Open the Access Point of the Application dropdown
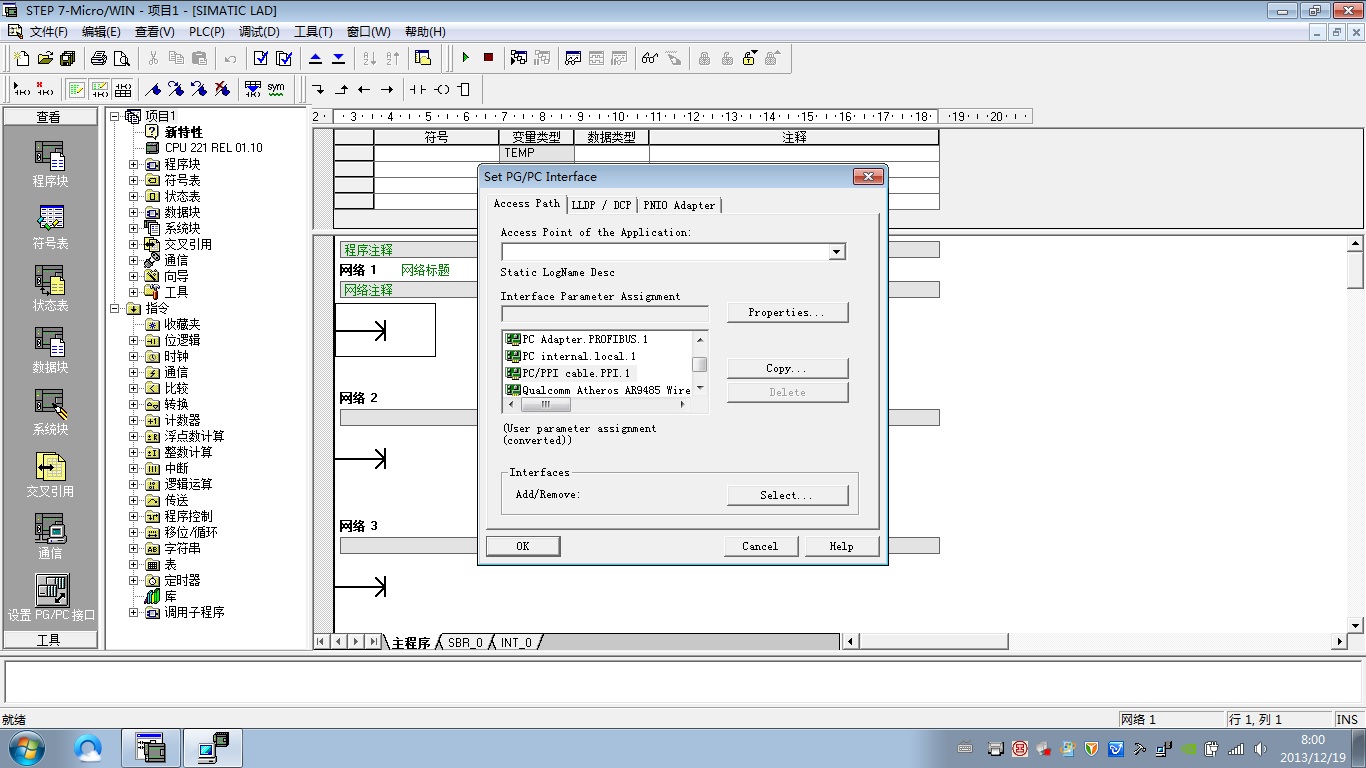This screenshot has width=1366, height=768. pyautogui.click(x=837, y=252)
